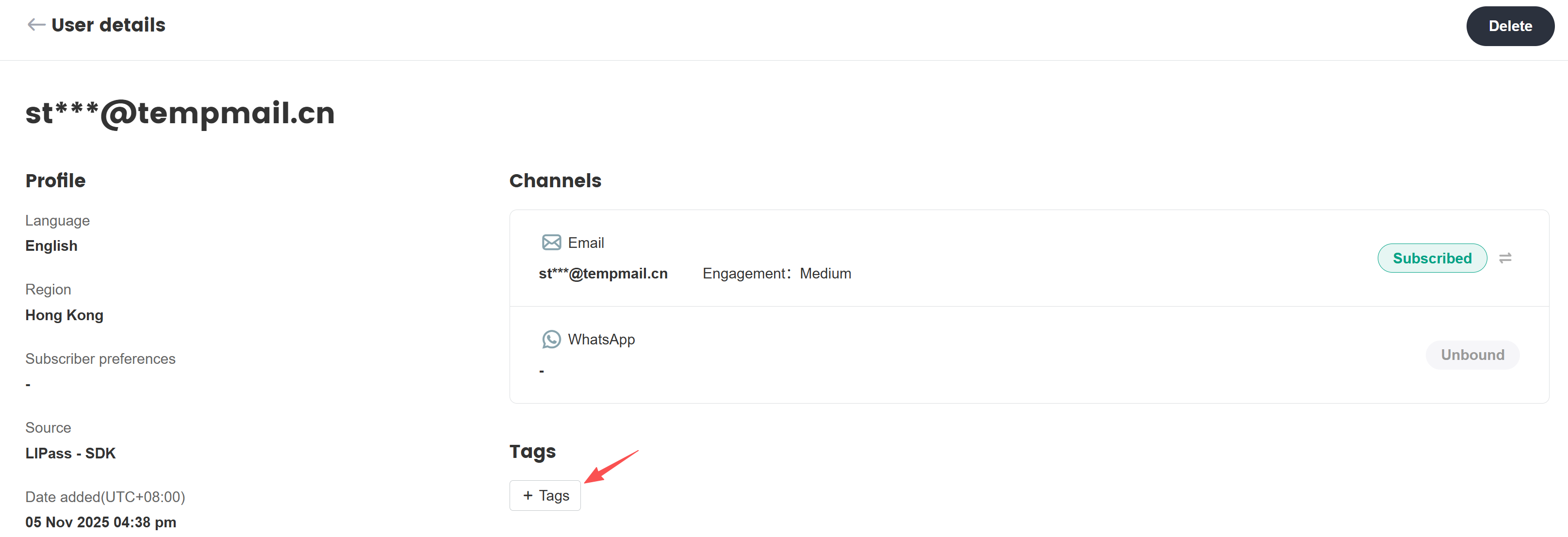1568x537 pixels.
Task: Click the Hong Kong region value
Action: [x=64, y=315]
